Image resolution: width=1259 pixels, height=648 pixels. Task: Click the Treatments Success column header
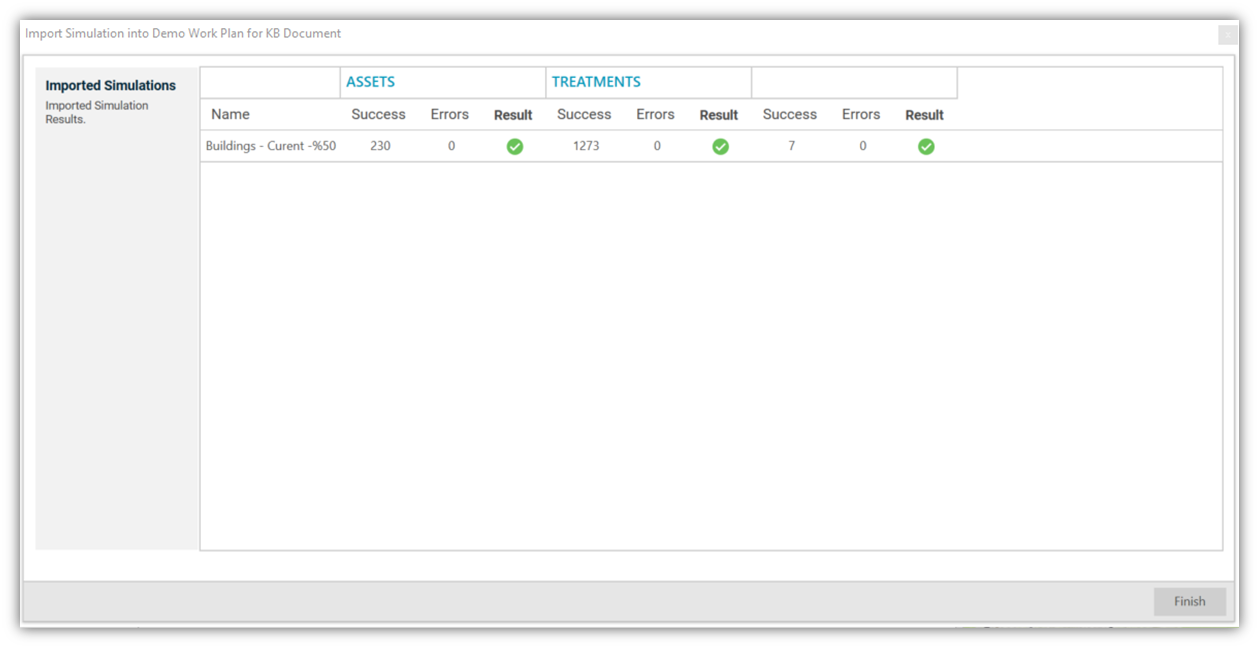point(584,114)
